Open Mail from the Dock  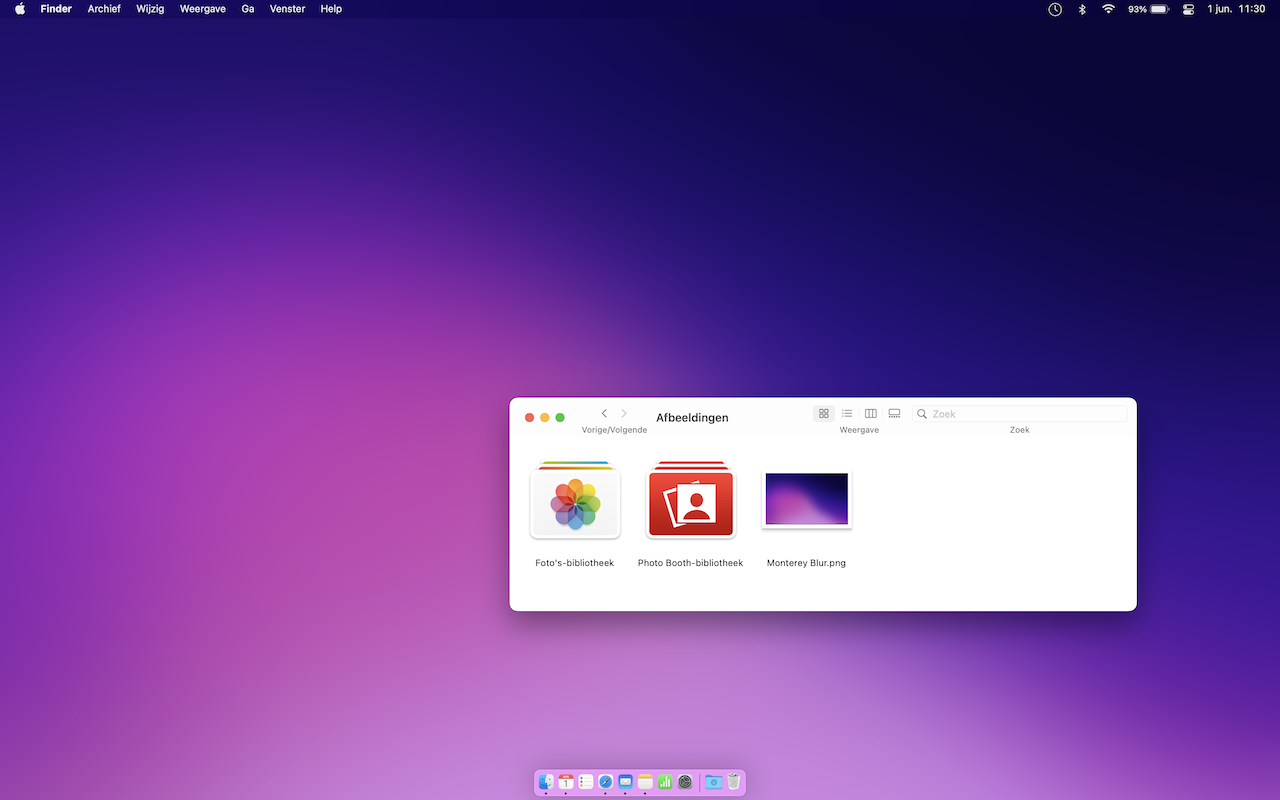625,782
